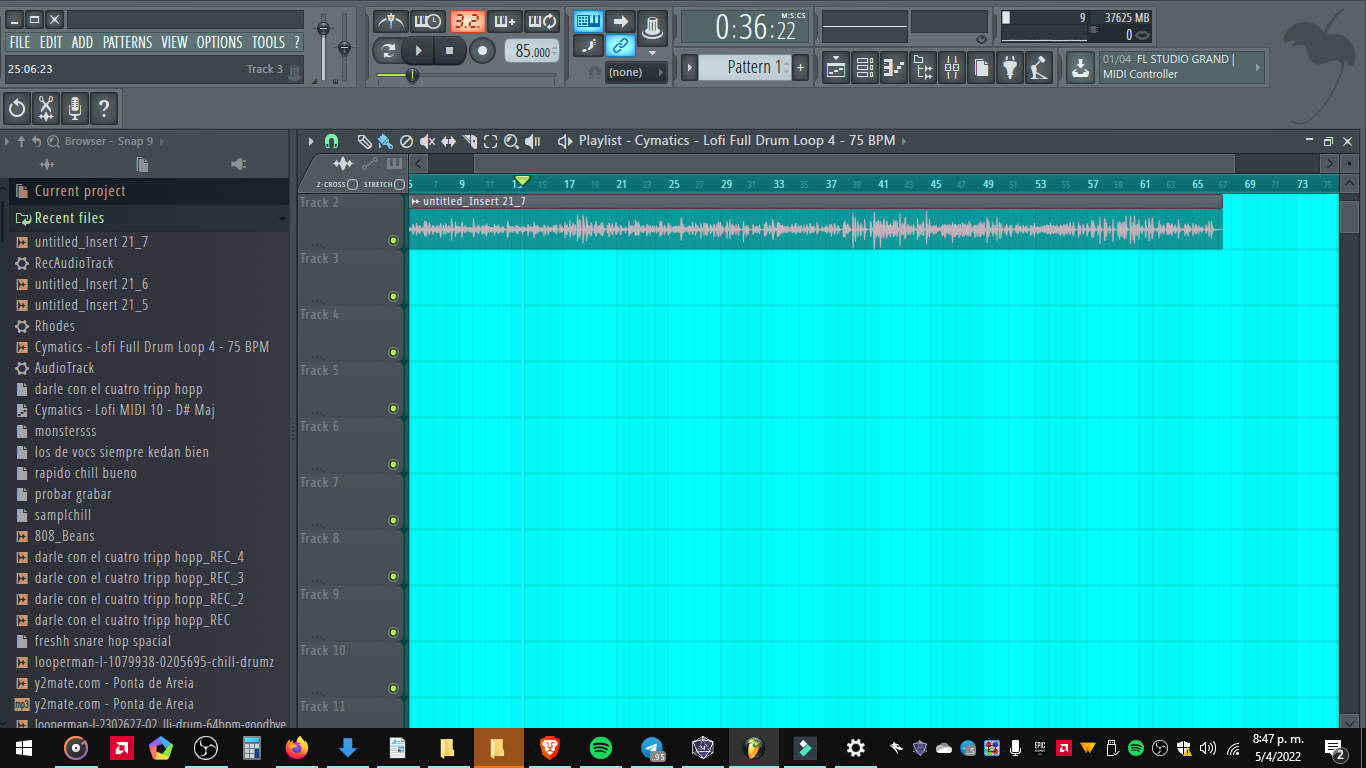Select the Draw pencil tool

(x=364, y=141)
